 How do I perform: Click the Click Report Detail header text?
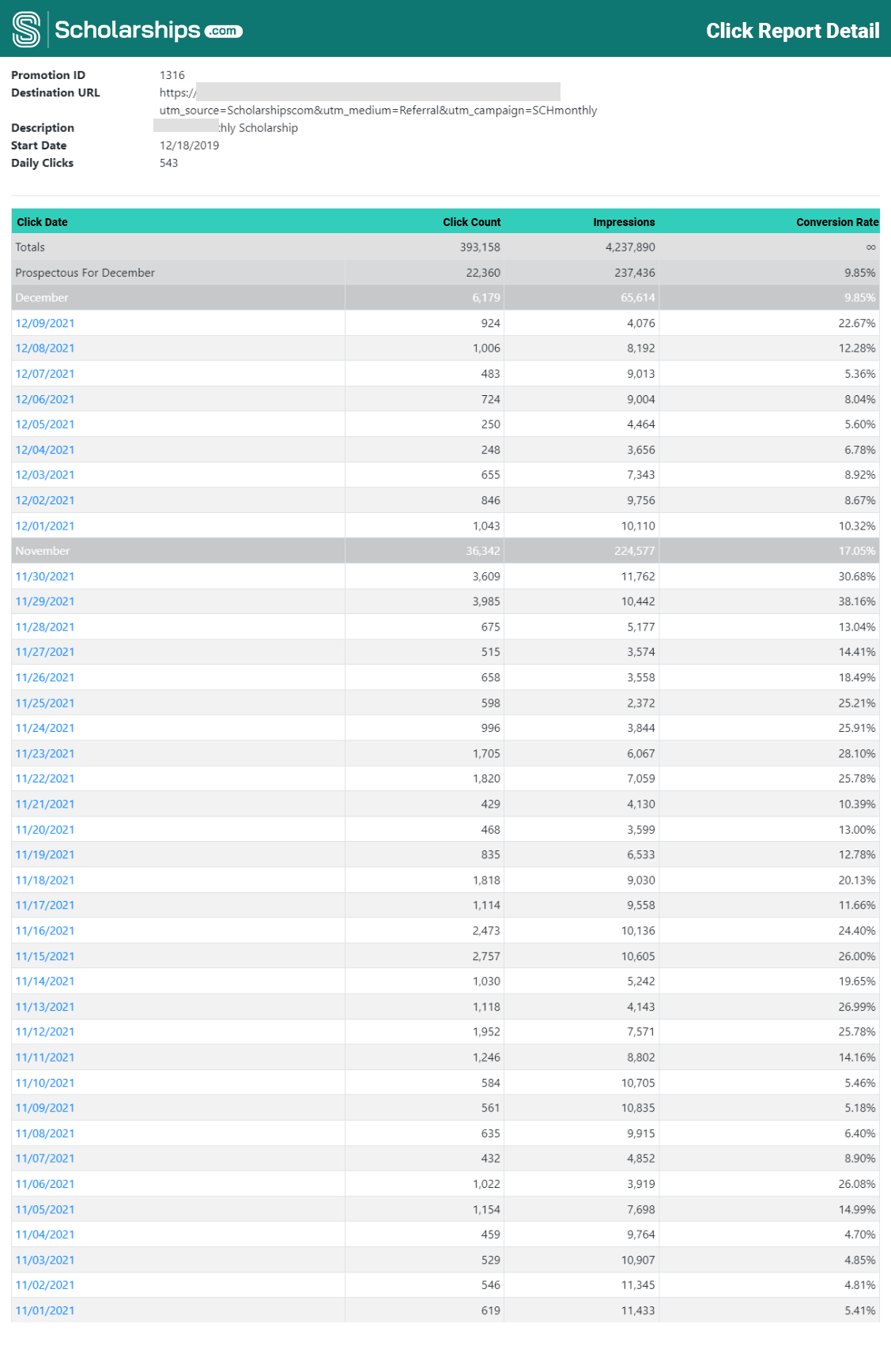point(793,30)
